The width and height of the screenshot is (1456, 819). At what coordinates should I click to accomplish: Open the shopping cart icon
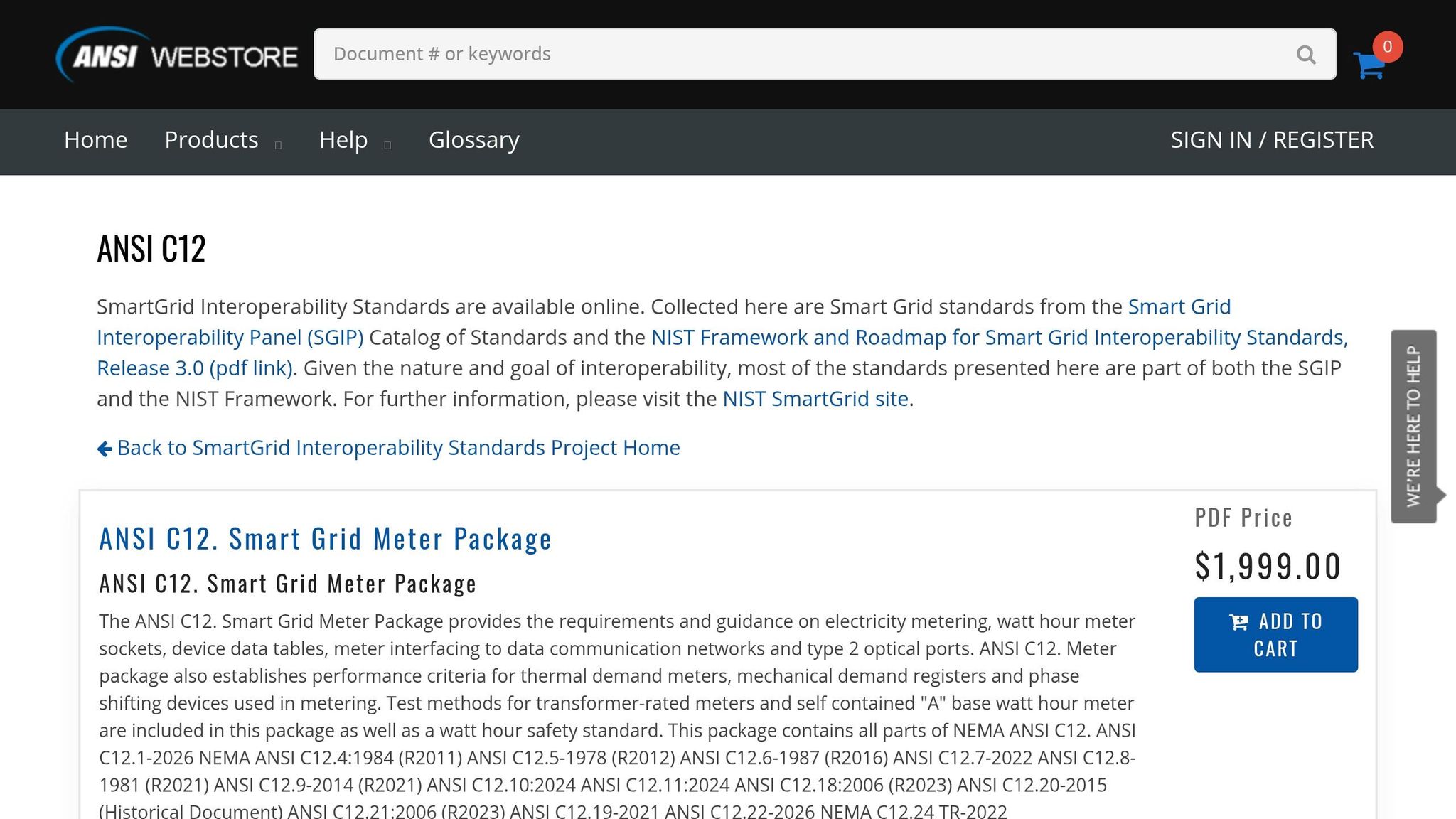1368,65
